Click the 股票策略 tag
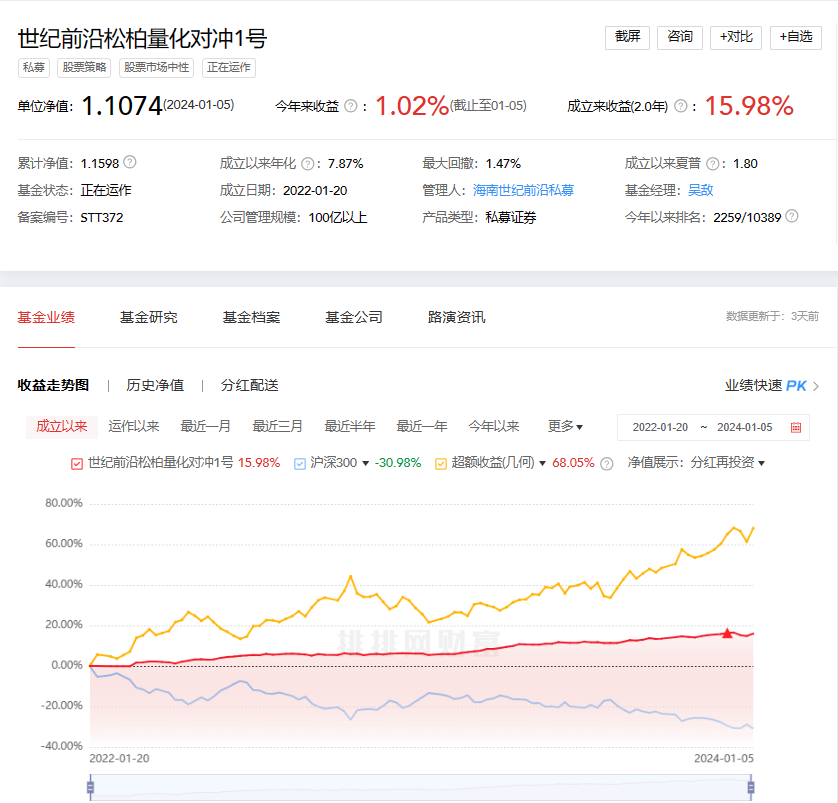The image size is (838, 803). tap(84, 68)
